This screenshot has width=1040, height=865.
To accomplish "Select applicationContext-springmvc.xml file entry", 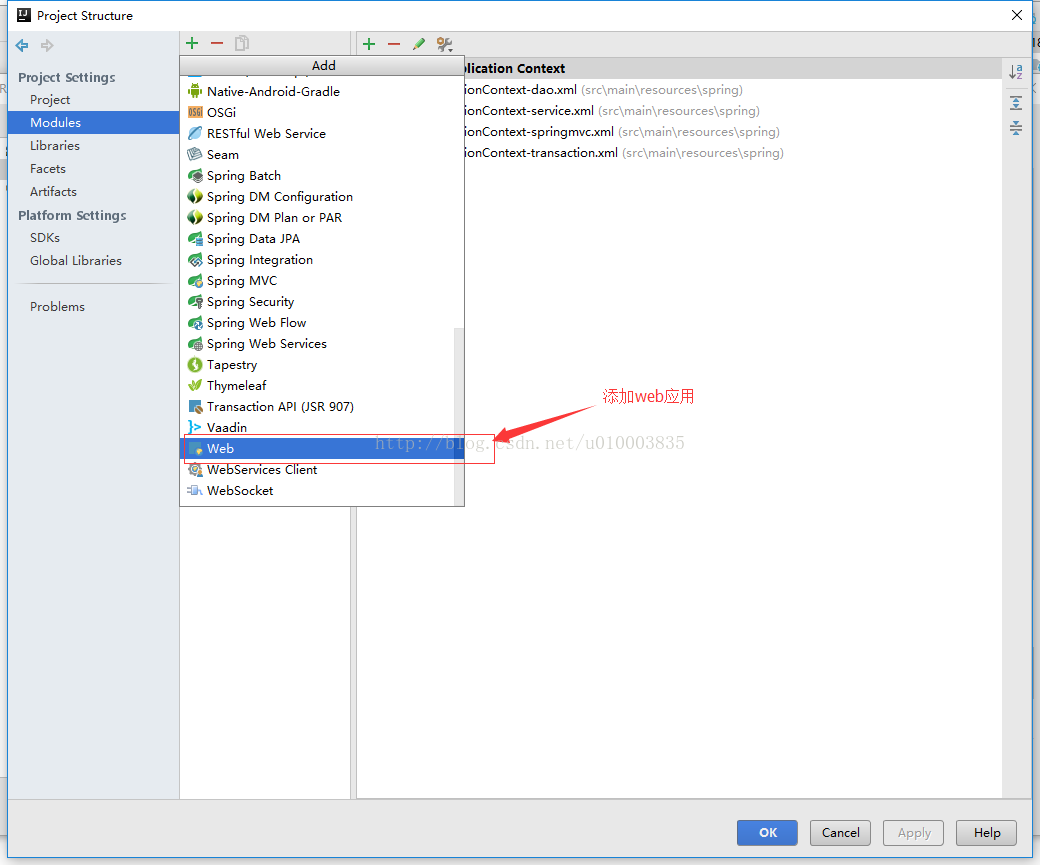I will click(733, 131).
